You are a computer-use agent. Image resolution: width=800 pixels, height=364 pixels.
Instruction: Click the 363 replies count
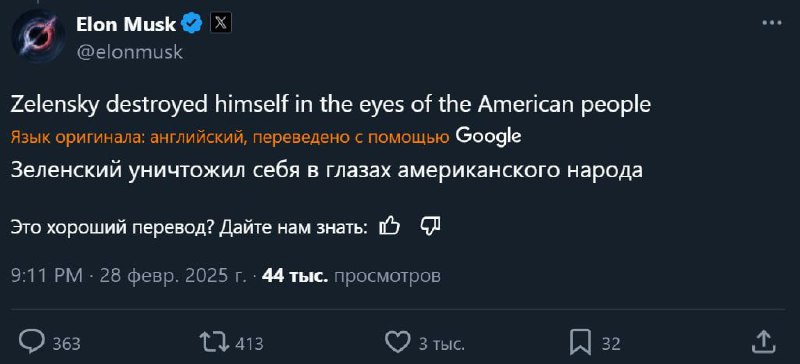pos(67,344)
